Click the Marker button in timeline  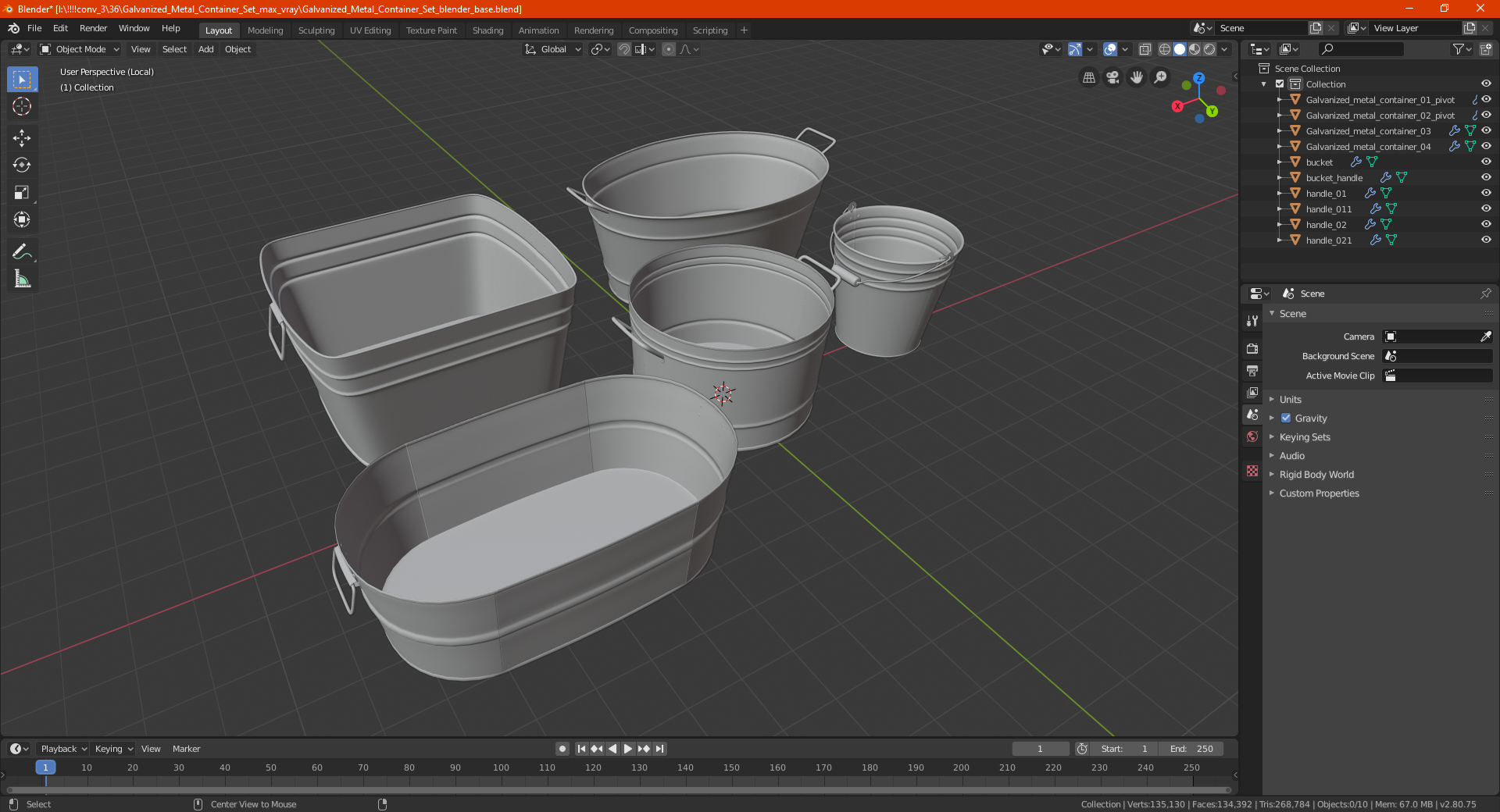click(186, 749)
